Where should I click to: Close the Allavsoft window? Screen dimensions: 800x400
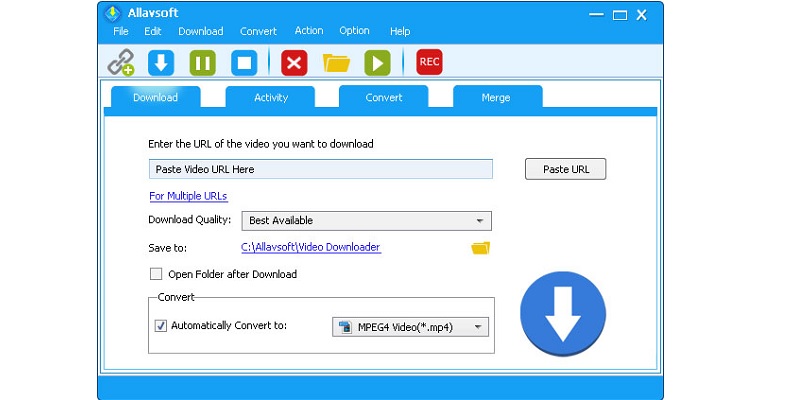tap(642, 15)
